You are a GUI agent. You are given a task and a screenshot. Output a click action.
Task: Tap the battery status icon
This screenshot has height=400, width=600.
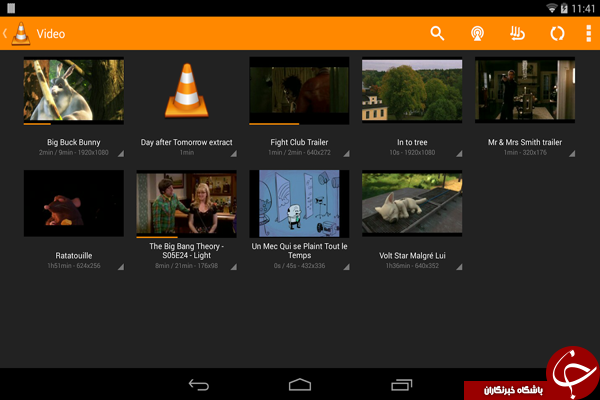(x=564, y=8)
